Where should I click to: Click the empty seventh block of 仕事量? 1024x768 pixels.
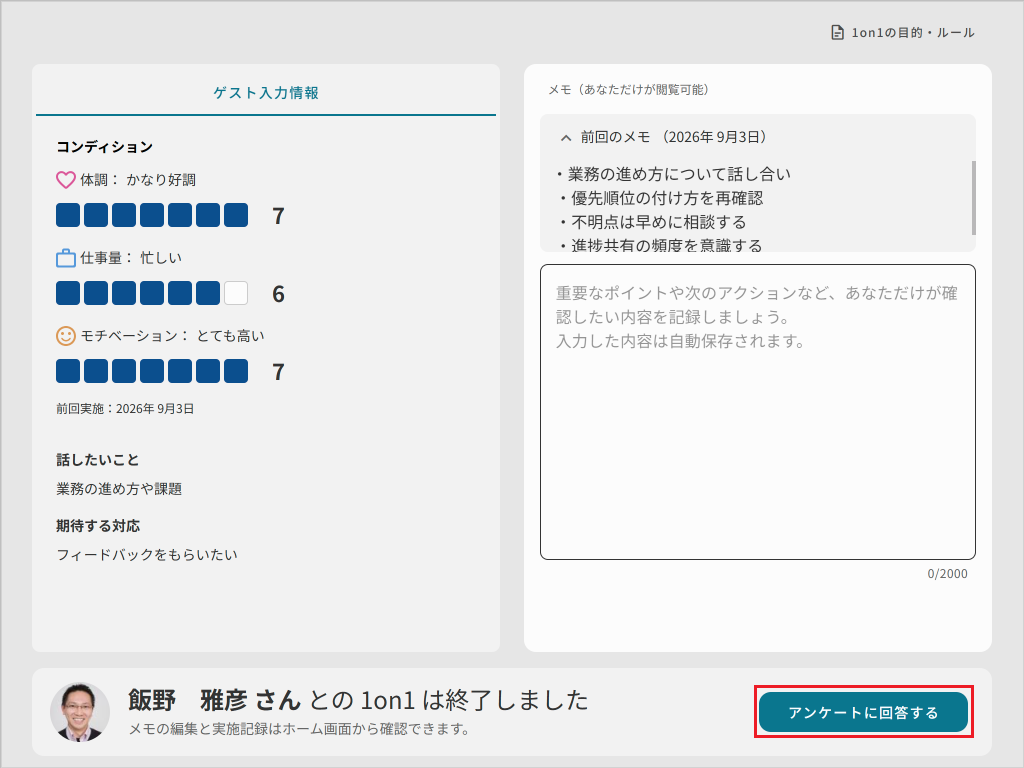[236, 293]
